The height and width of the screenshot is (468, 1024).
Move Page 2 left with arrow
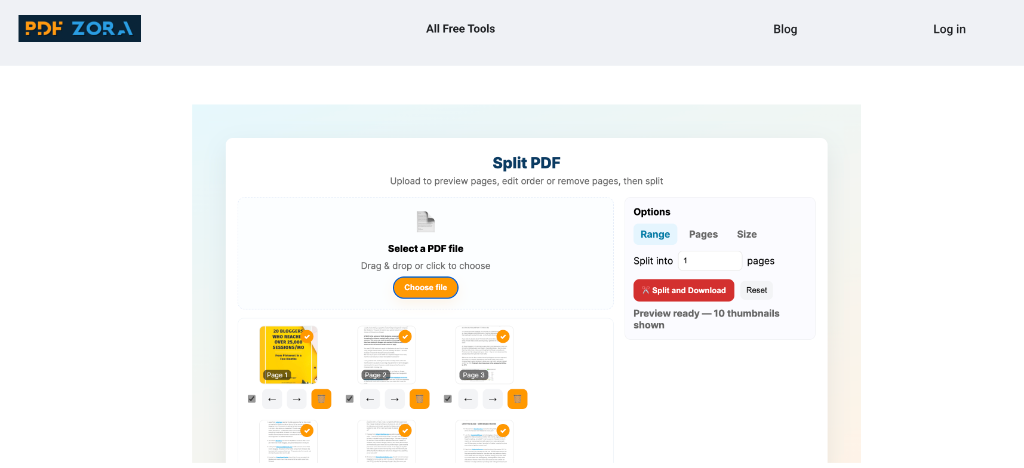[370, 399]
